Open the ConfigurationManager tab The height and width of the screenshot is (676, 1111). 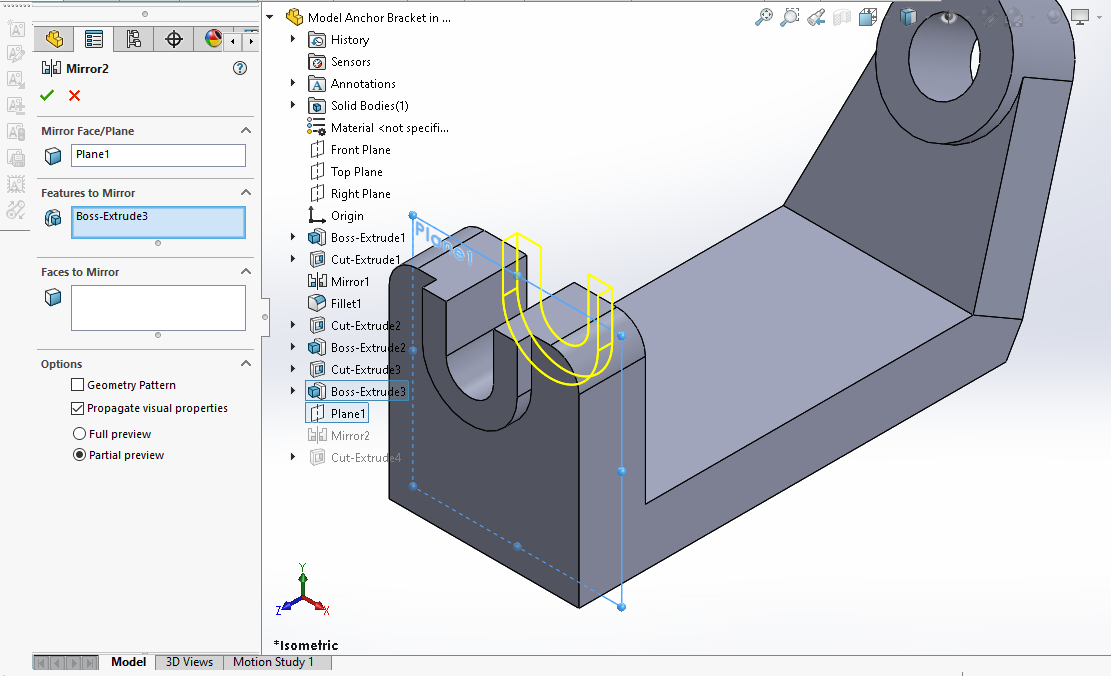click(134, 39)
